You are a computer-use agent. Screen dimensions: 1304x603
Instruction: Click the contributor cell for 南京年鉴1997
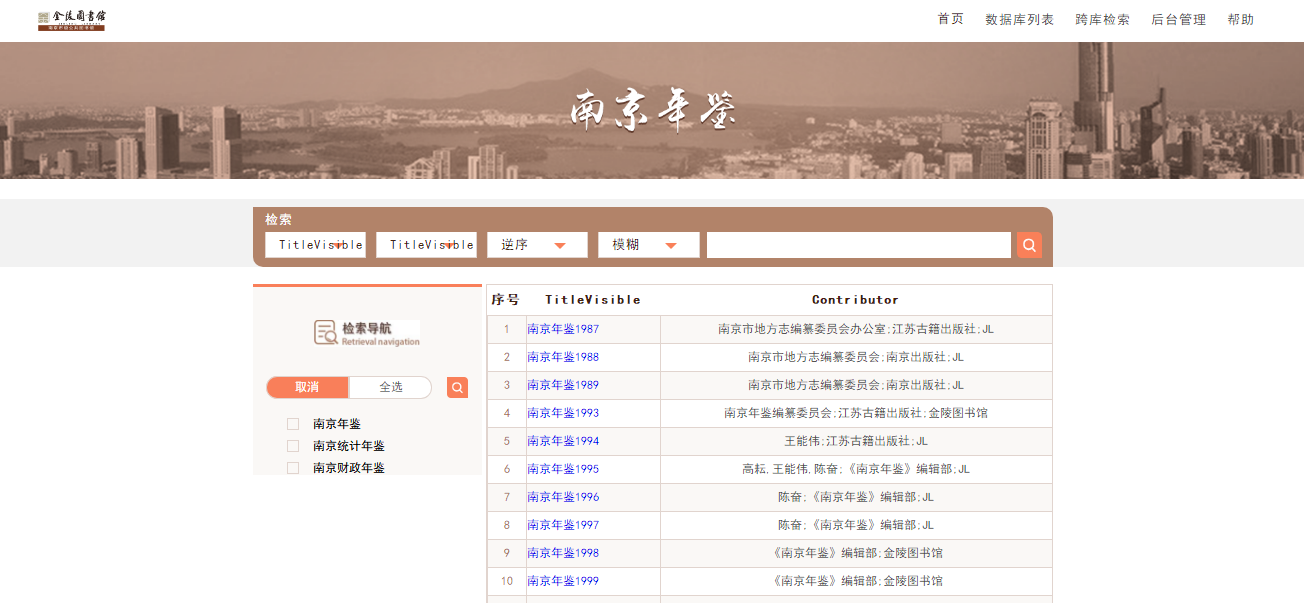pos(856,525)
